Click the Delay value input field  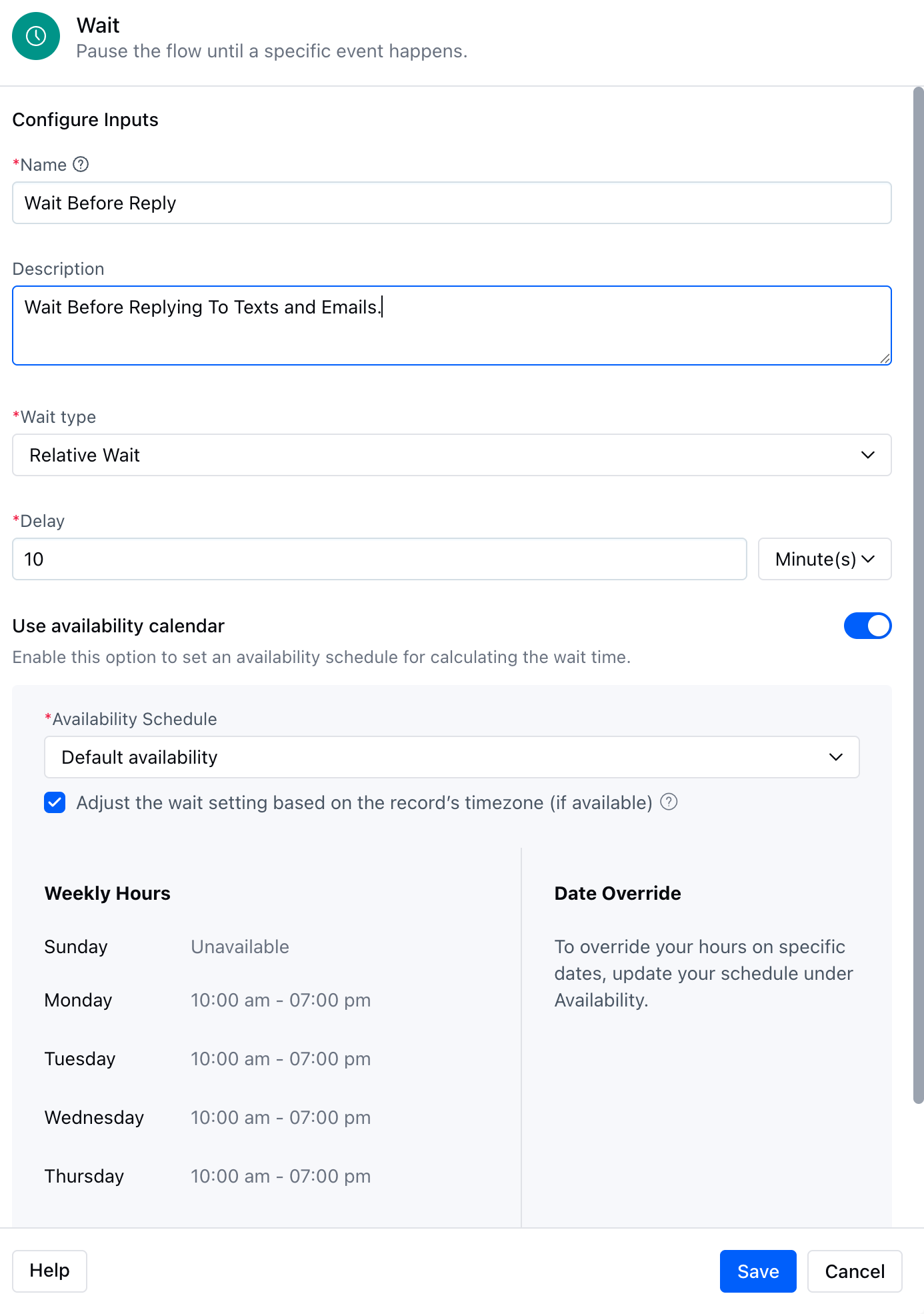coord(379,559)
